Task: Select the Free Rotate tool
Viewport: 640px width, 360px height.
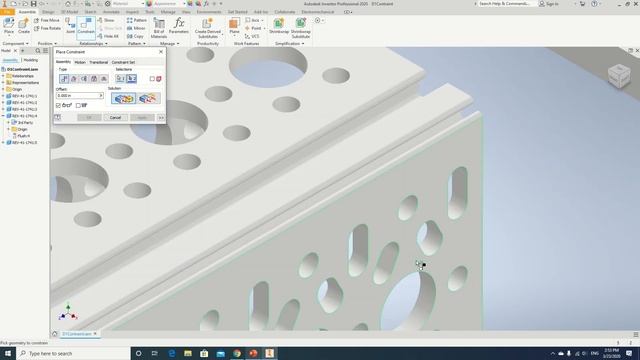Action: (x=47, y=28)
